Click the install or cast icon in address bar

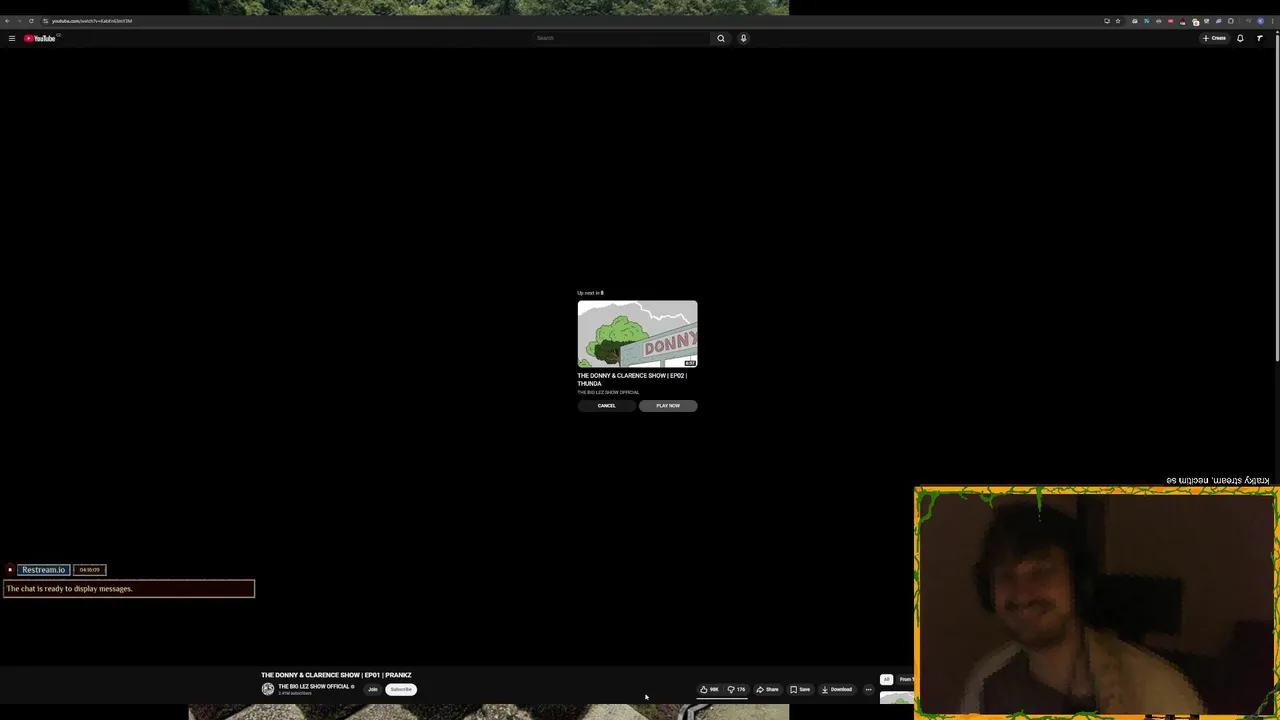click(x=1106, y=21)
